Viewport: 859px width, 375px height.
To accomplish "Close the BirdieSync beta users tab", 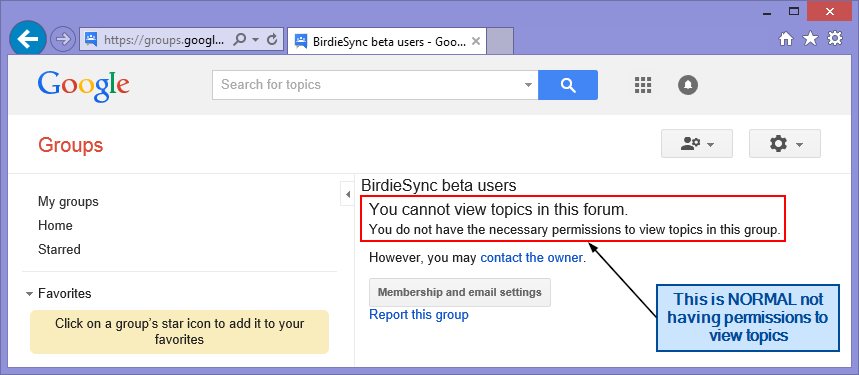I will point(476,41).
